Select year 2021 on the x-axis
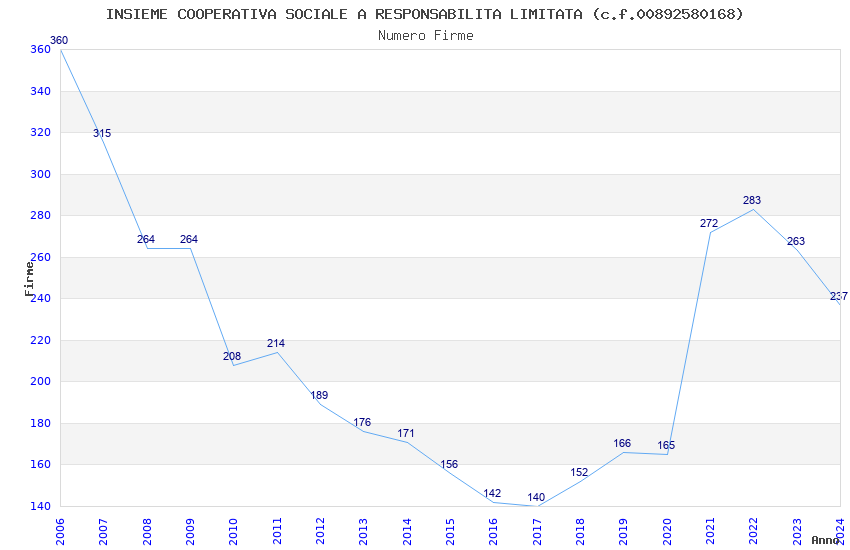 [x=711, y=531]
